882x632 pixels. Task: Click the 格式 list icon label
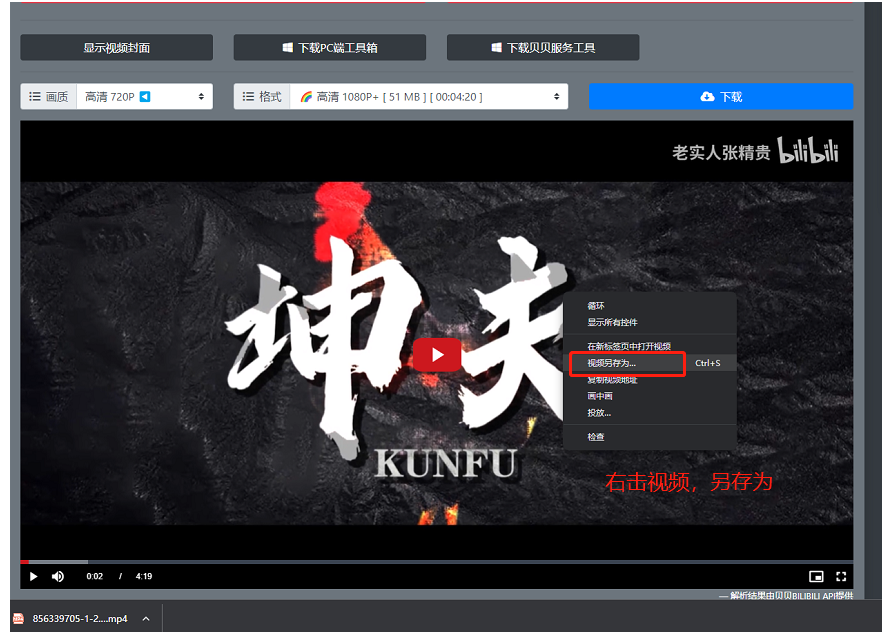(x=262, y=97)
